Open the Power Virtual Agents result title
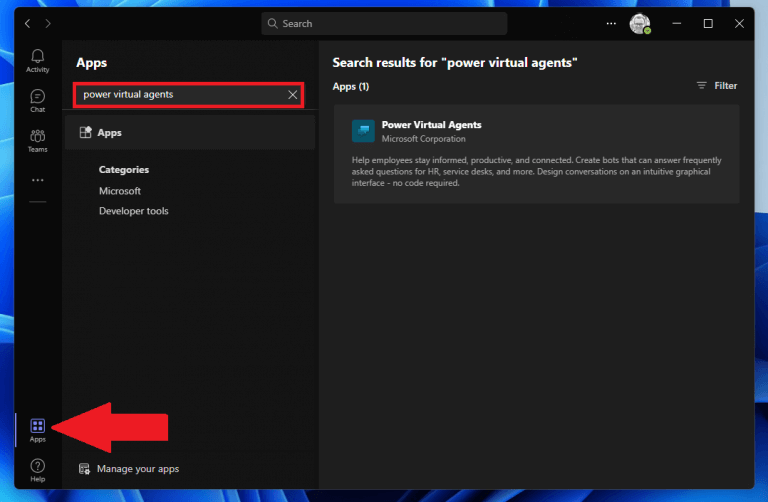Image resolution: width=768 pixels, height=502 pixels. pyautogui.click(x=431, y=125)
